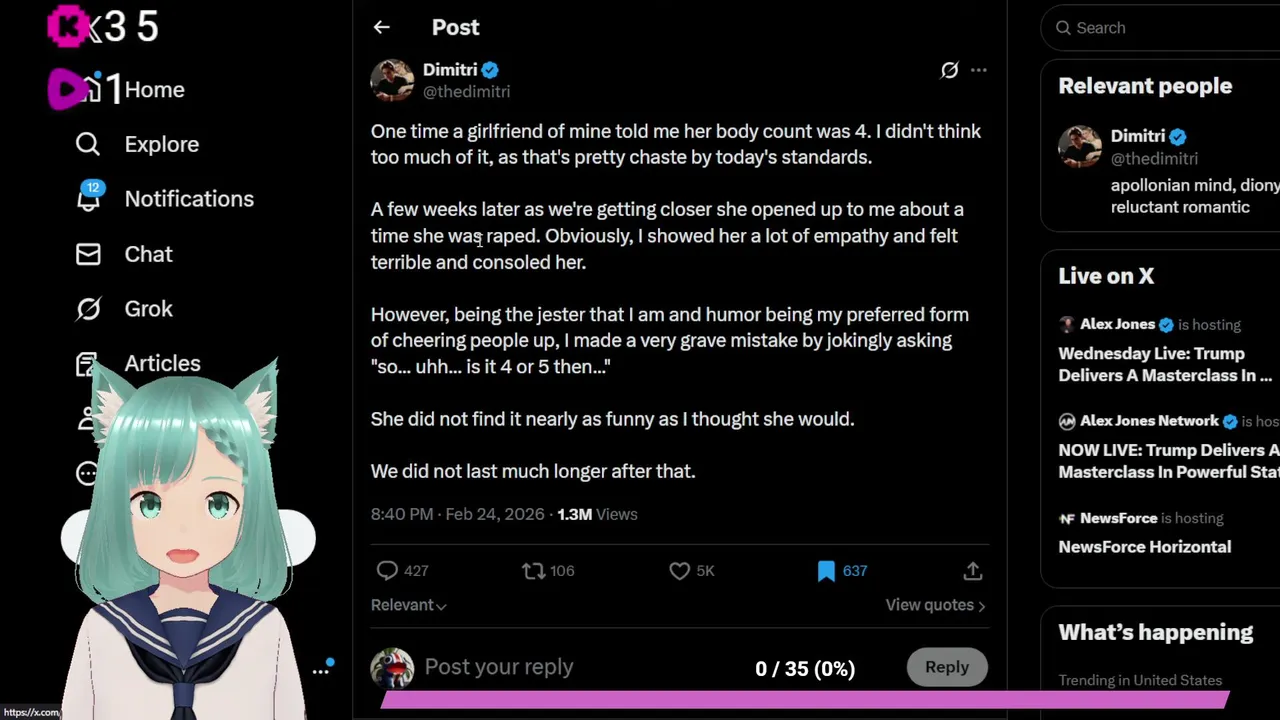The height and width of the screenshot is (720, 1280).
Task: Like the post with the heart icon
Action: [680, 571]
